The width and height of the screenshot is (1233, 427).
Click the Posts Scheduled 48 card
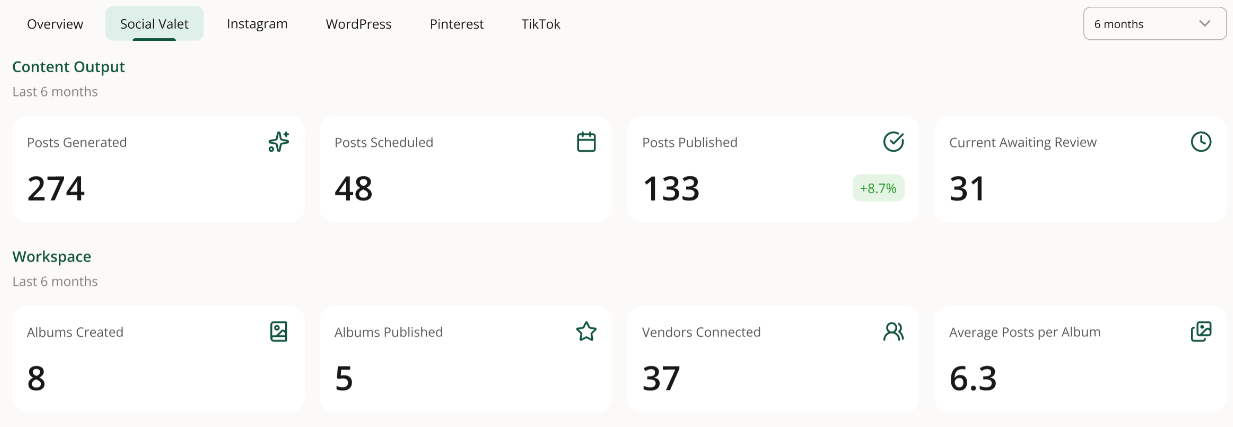pos(466,169)
